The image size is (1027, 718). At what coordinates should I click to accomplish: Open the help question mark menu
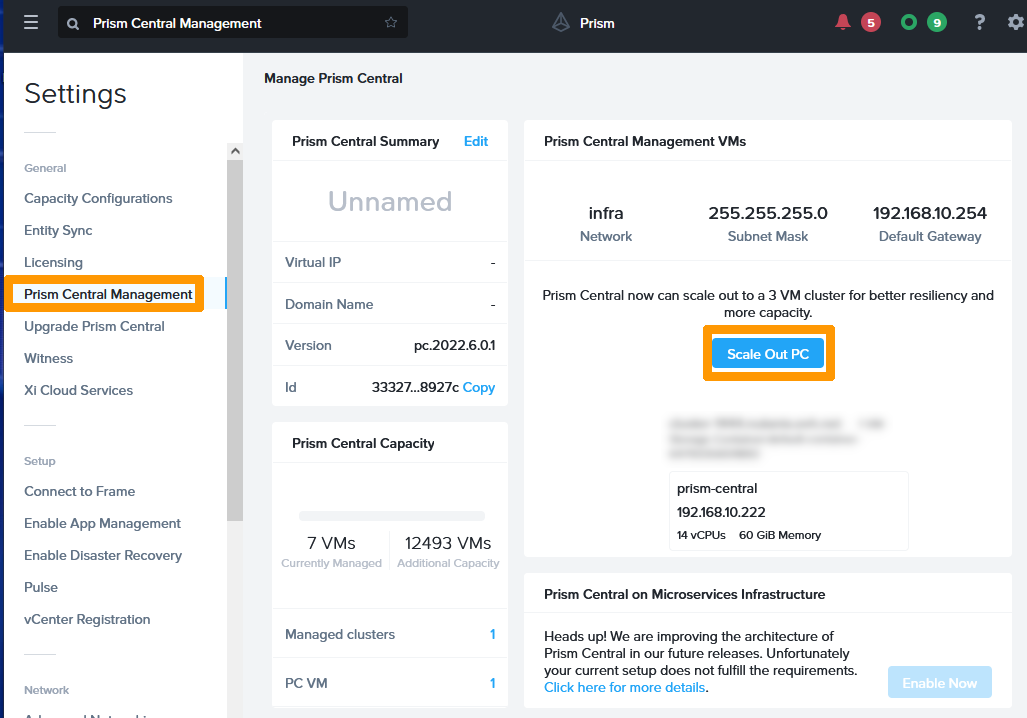pyautogui.click(x=980, y=22)
